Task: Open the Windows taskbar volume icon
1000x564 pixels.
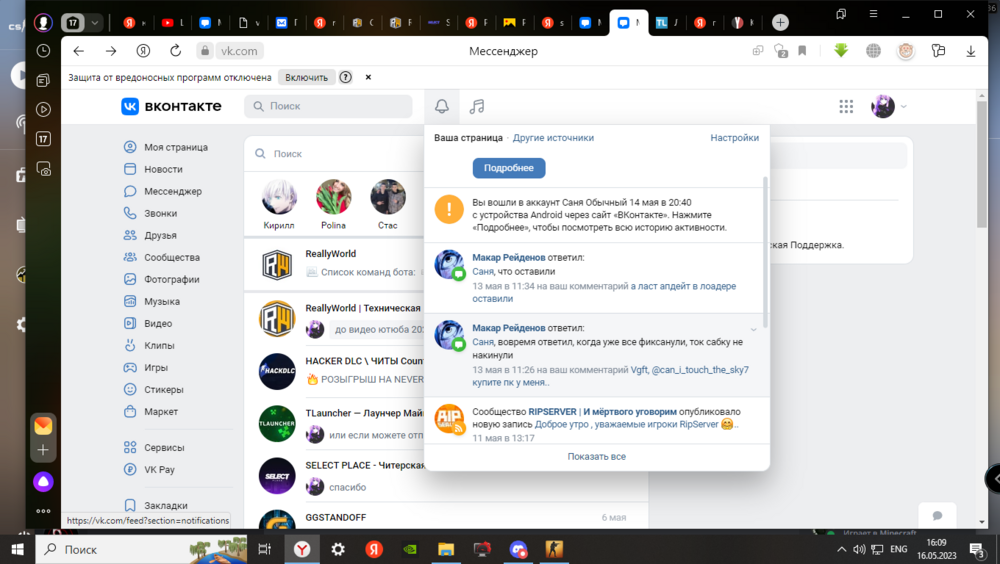Action: pos(859,549)
